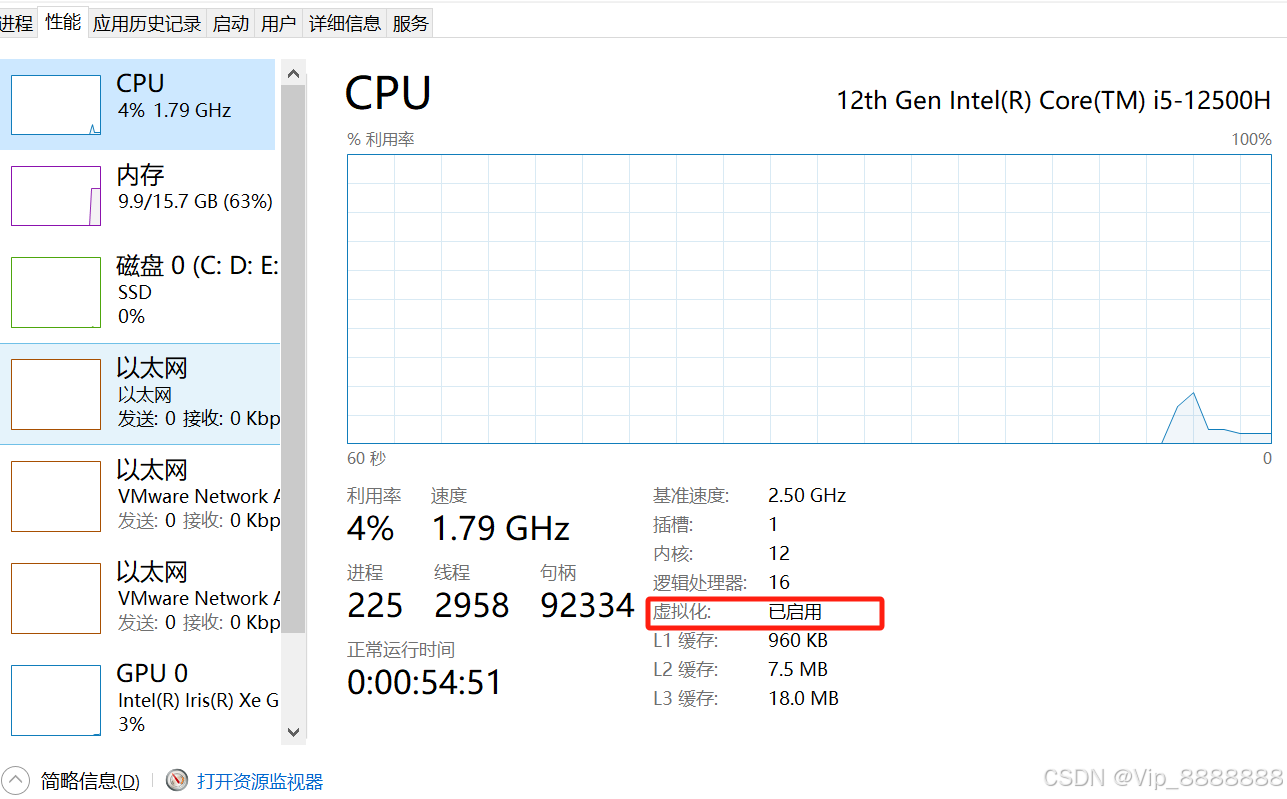1287x799 pixels.
Task: Switch to the 进程 tab
Action: click(17, 23)
